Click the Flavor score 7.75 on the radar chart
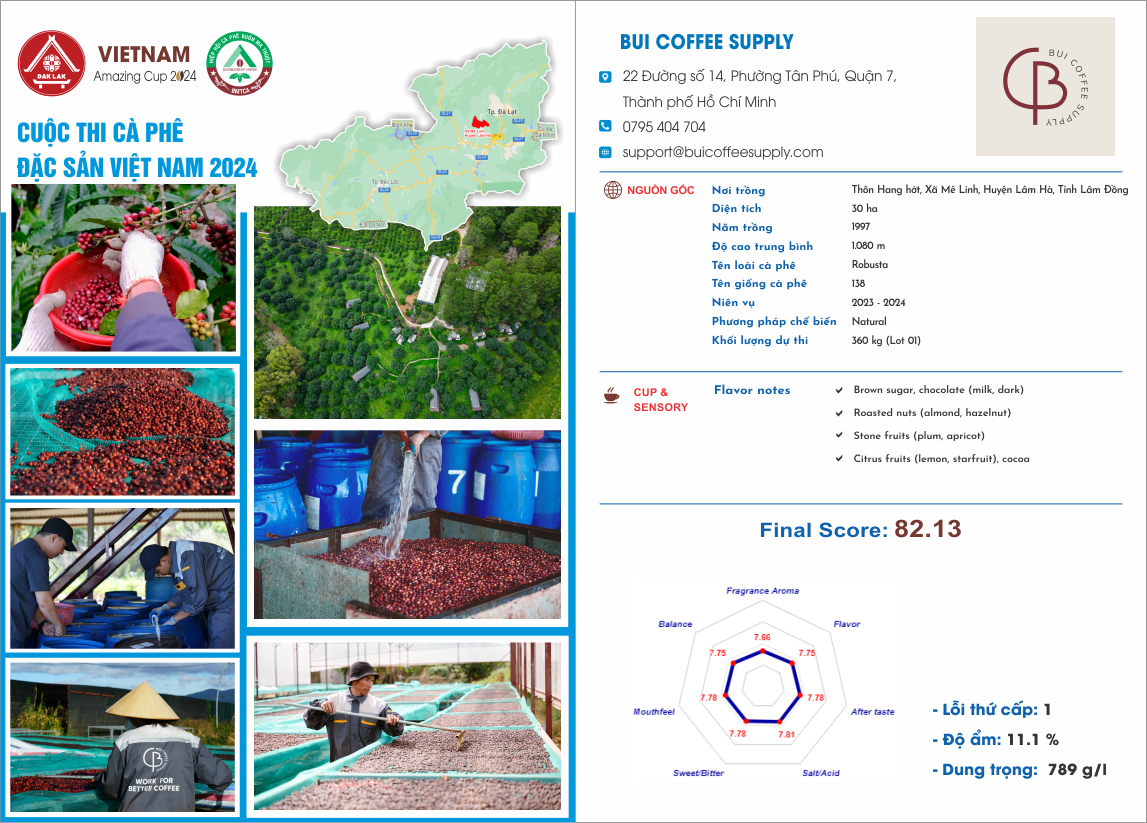The height and width of the screenshot is (823, 1147). click(x=807, y=652)
